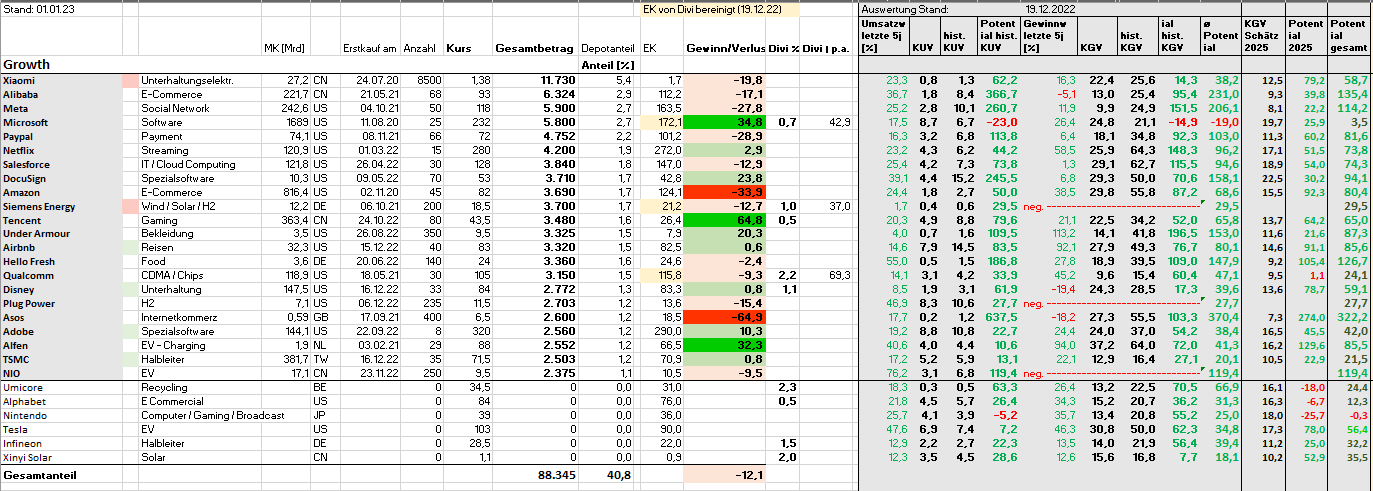Image resolution: width=1373 pixels, height=491 pixels.
Task: Click the 'Computer / Gaming / Broadcast' sector cell
Action: coord(212,416)
